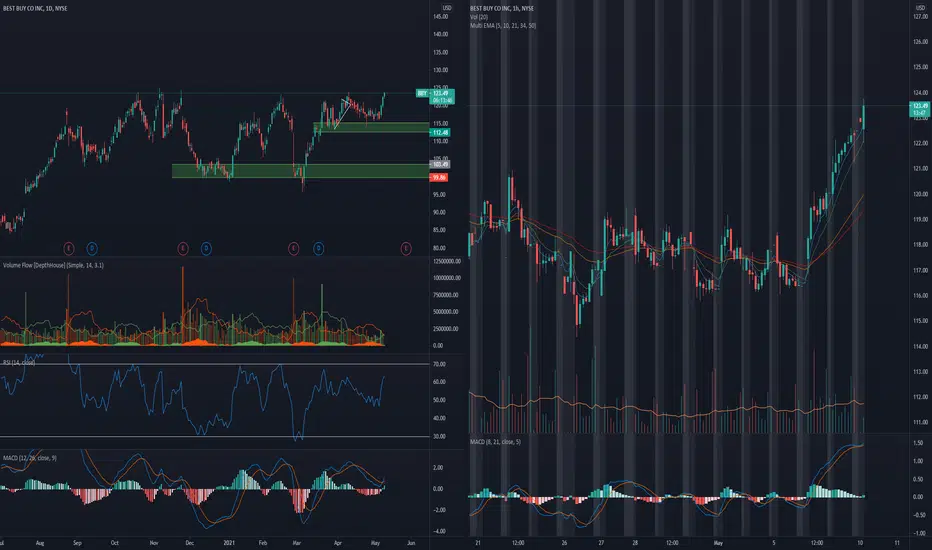Click the earnings E marker near August

tap(68, 248)
